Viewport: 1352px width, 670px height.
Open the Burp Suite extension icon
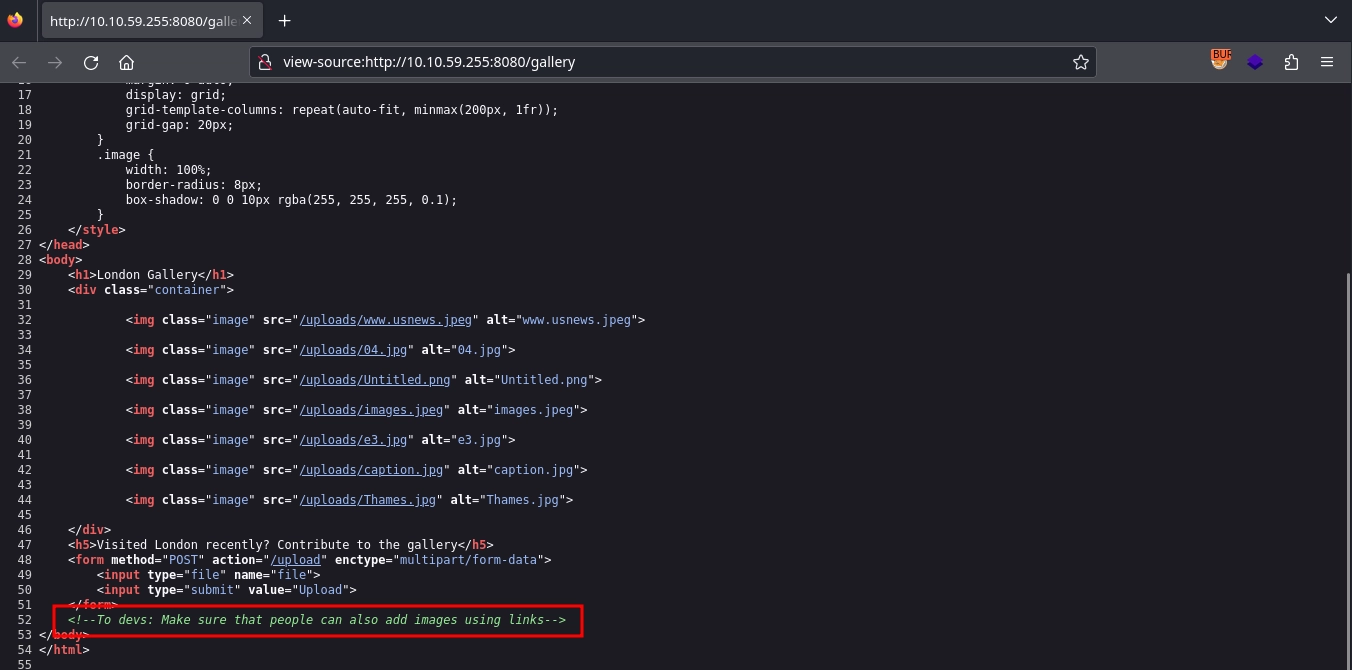point(1219,61)
